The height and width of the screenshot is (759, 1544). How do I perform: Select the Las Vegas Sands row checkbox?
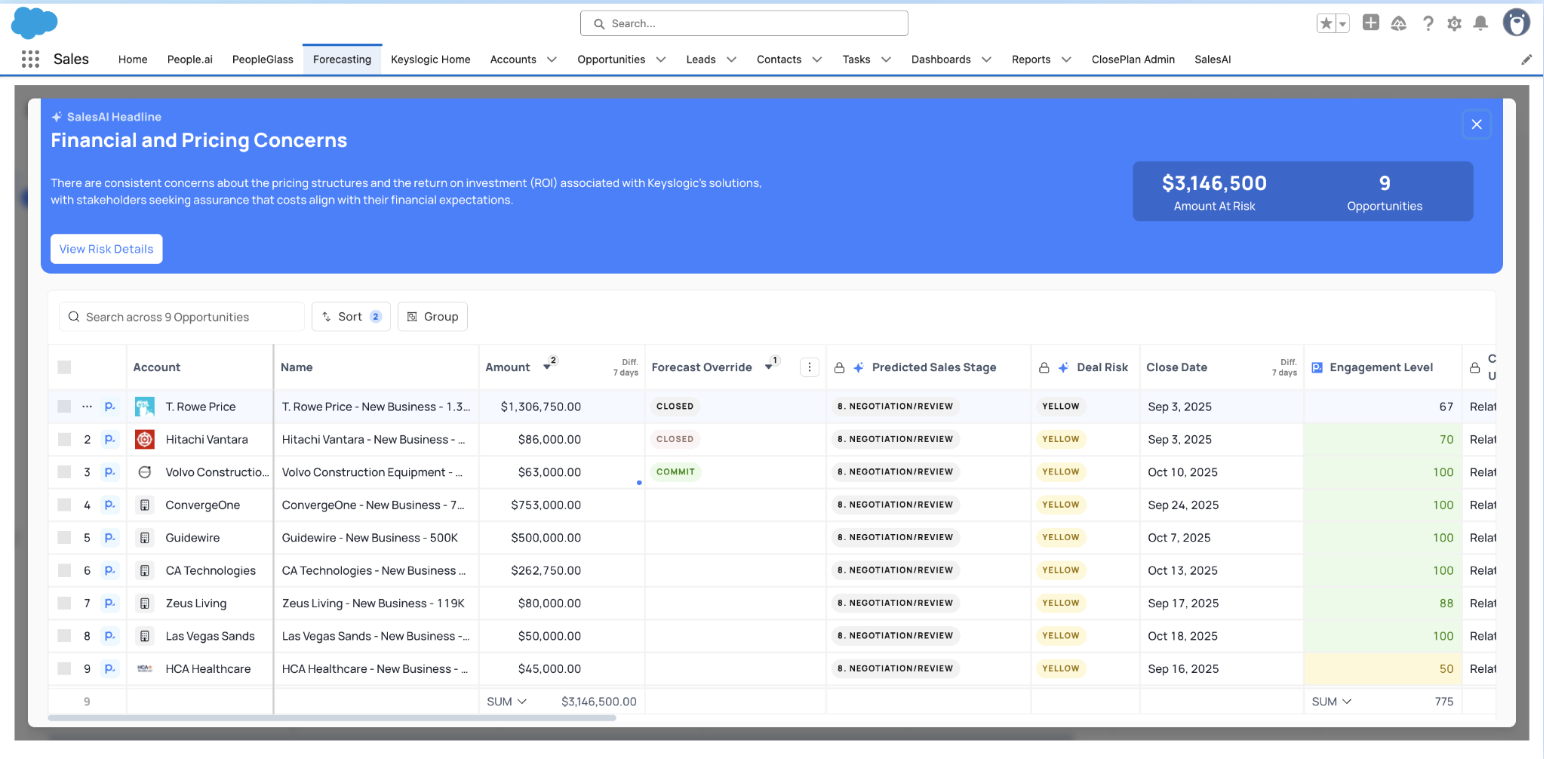pos(64,636)
